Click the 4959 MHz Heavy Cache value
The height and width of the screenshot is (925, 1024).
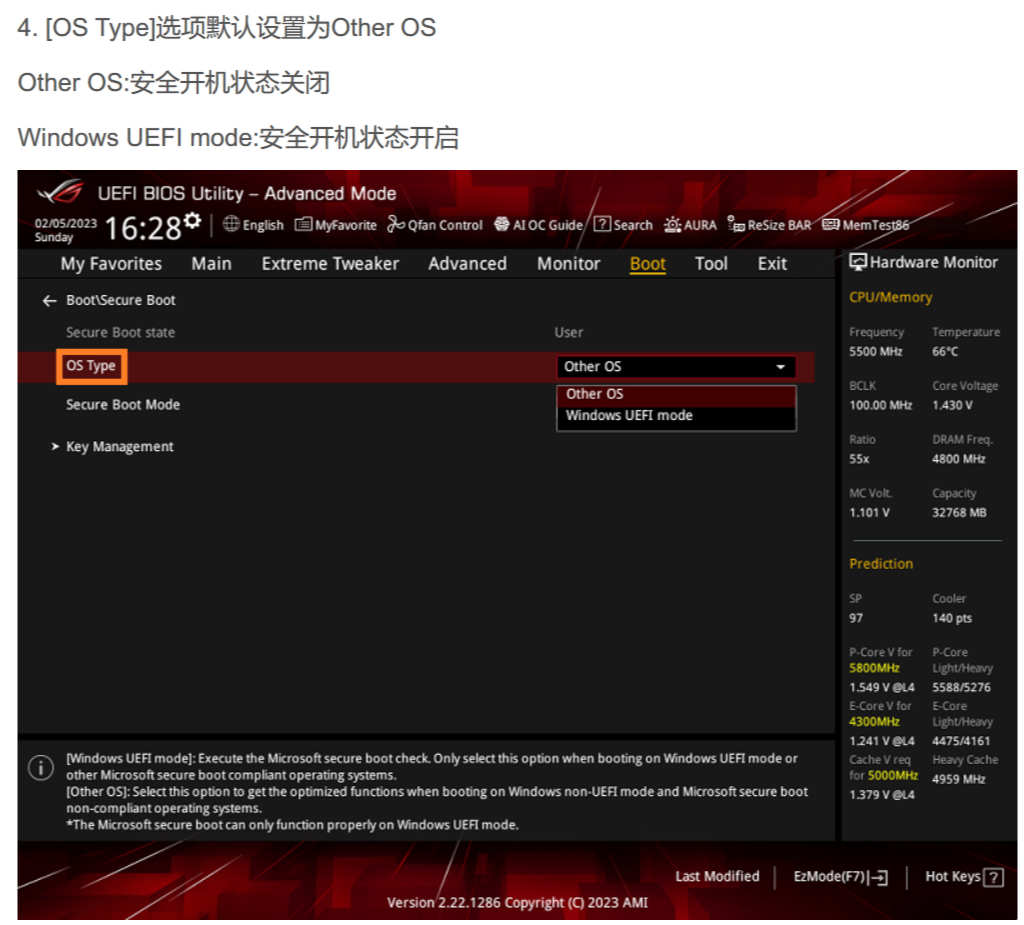click(x=959, y=779)
